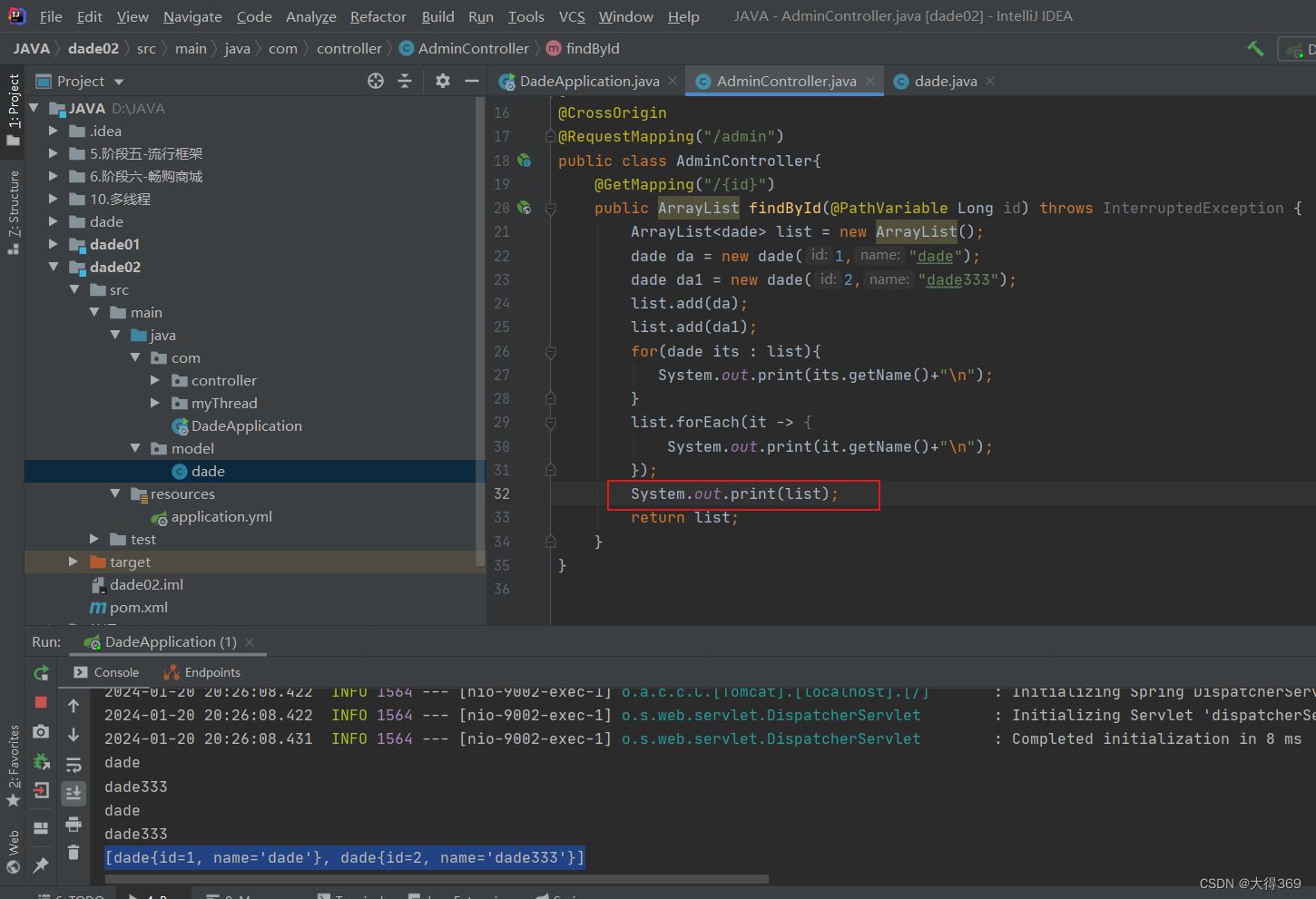Click the Build project hammer icon
The height and width of the screenshot is (899, 1316).
[x=1256, y=48]
